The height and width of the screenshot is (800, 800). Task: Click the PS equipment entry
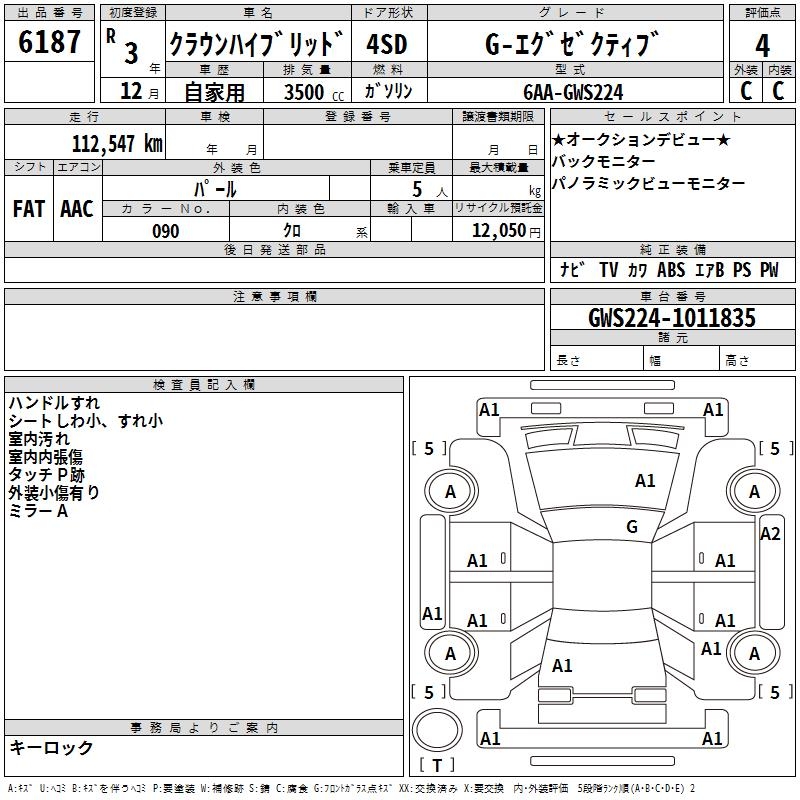coord(742,269)
